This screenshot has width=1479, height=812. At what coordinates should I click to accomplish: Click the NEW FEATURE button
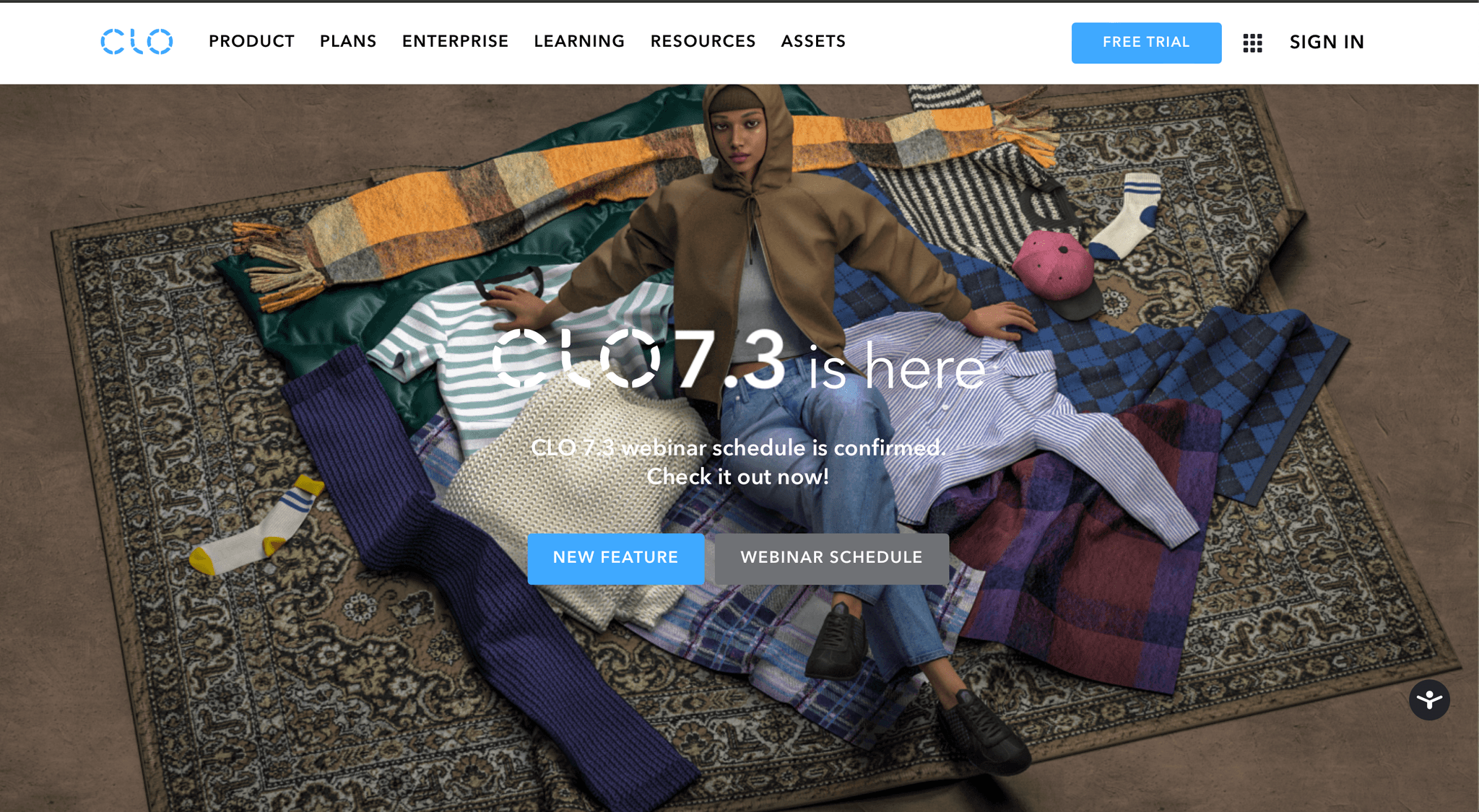click(616, 559)
